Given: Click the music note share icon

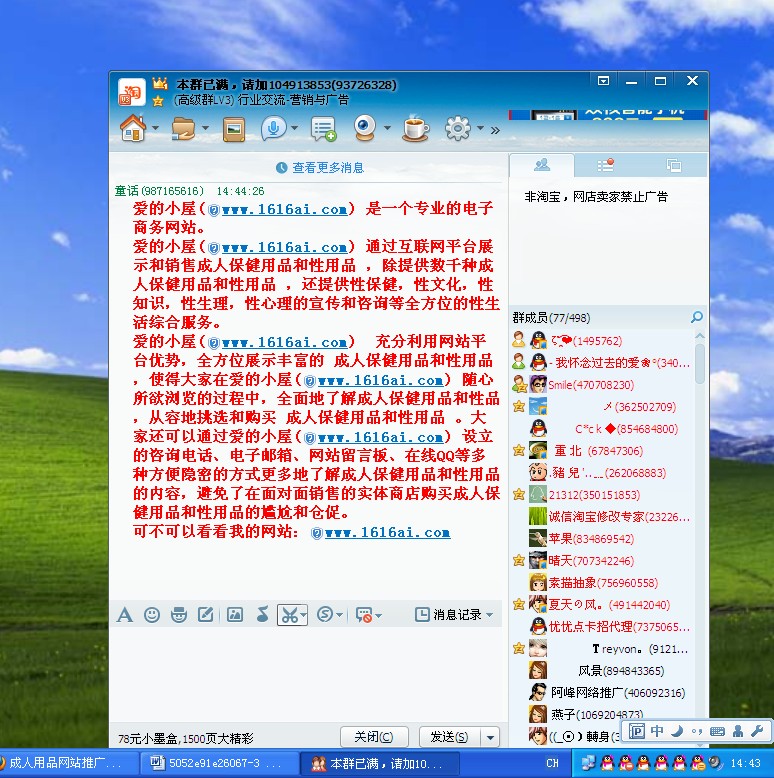Looking at the screenshot, I should (262, 614).
